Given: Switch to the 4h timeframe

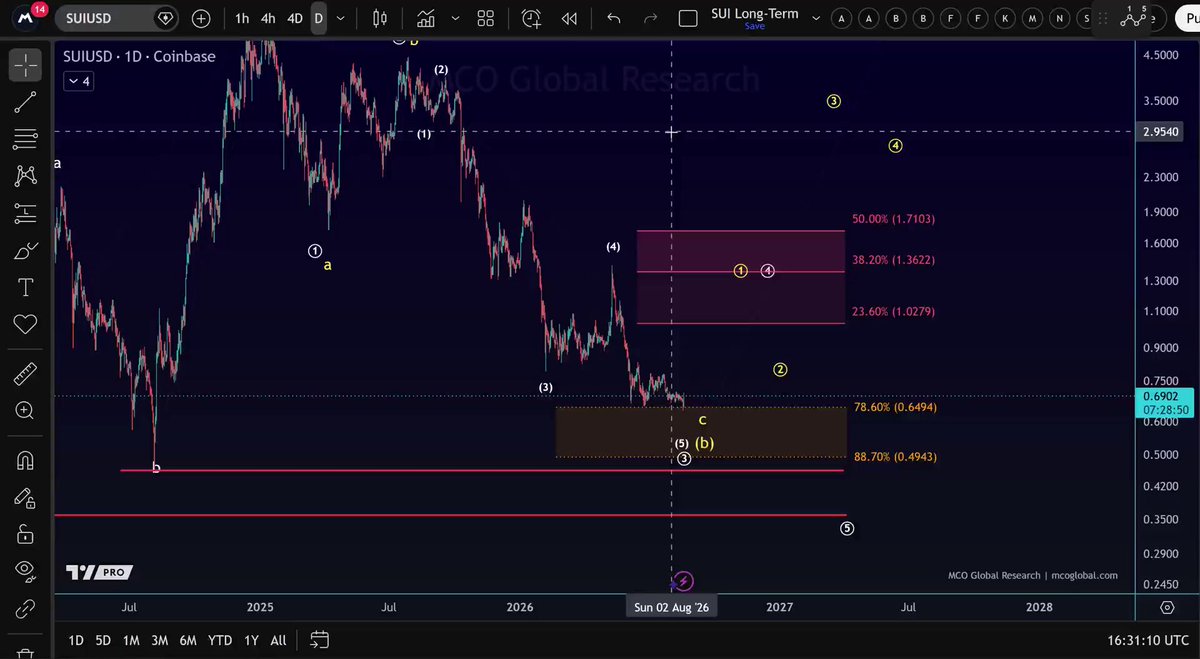Looking at the screenshot, I should click(268, 18).
